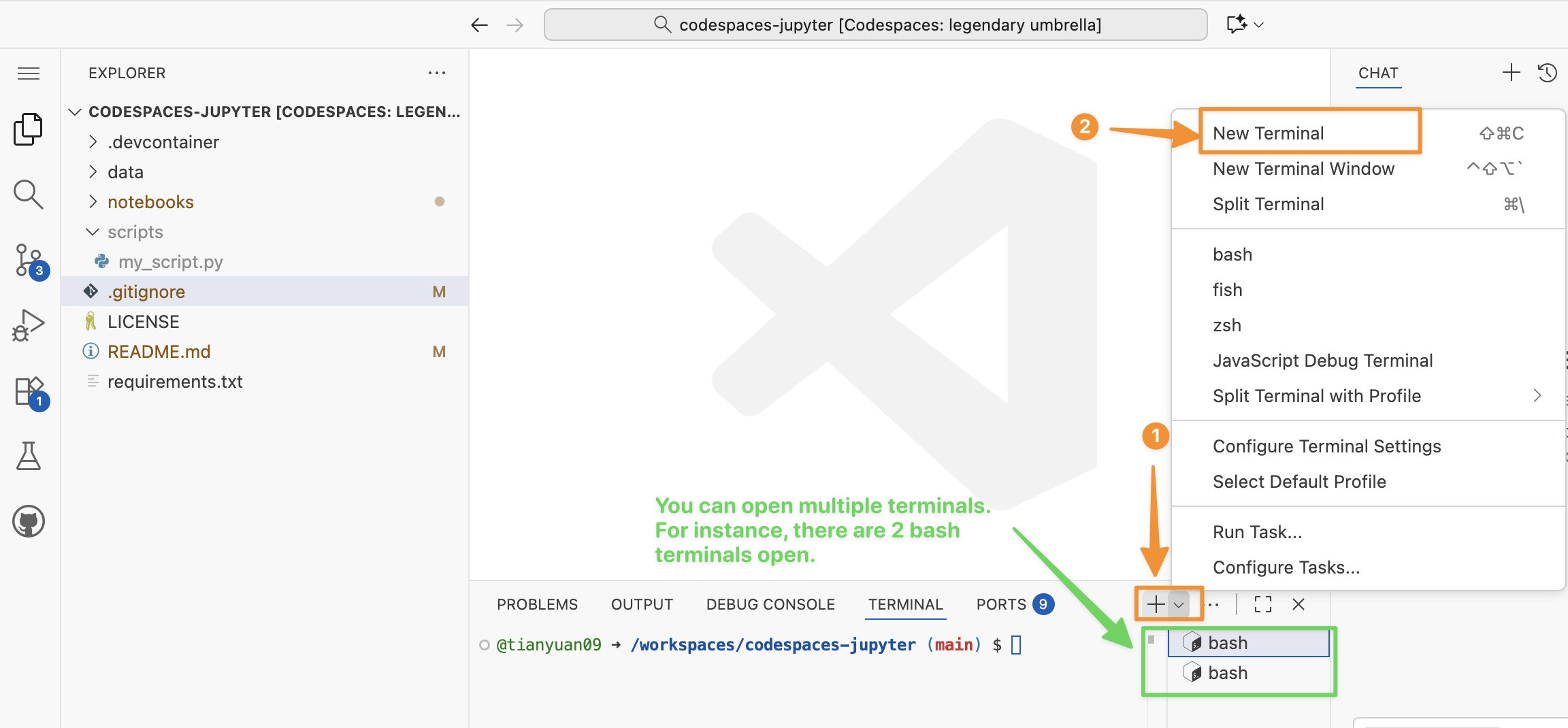The width and height of the screenshot is (1568, 728).
Task: Open README.md in the explorer
Action: pyautogui.click(x=159, y=352)
